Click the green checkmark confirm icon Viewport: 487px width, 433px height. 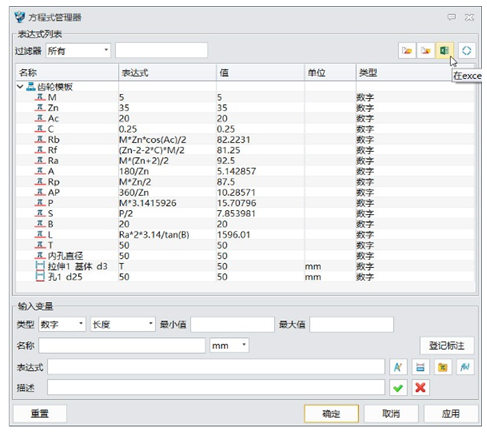(398, 388)
